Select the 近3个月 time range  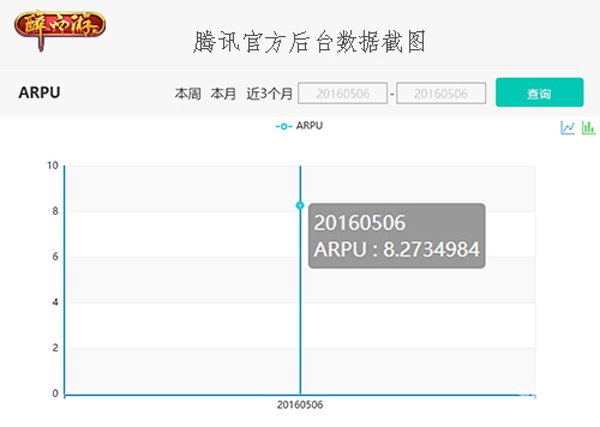pyautogui.click(x=269, y=94)
